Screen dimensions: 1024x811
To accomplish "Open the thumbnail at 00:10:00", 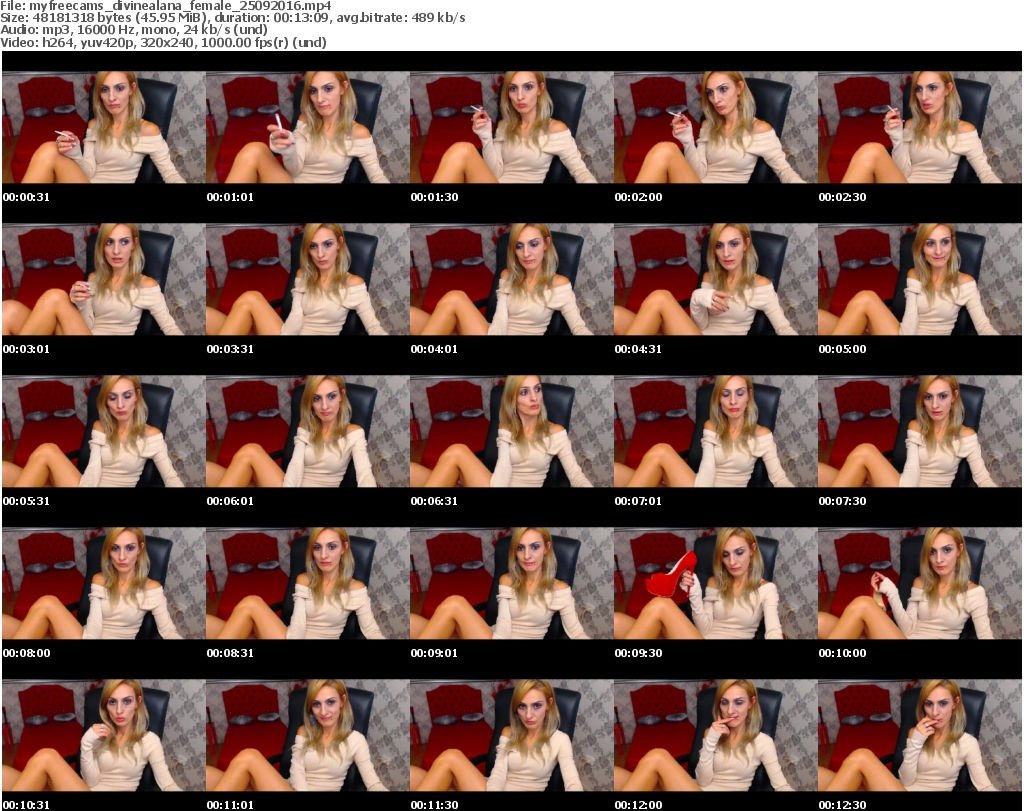I will point(919,583).
